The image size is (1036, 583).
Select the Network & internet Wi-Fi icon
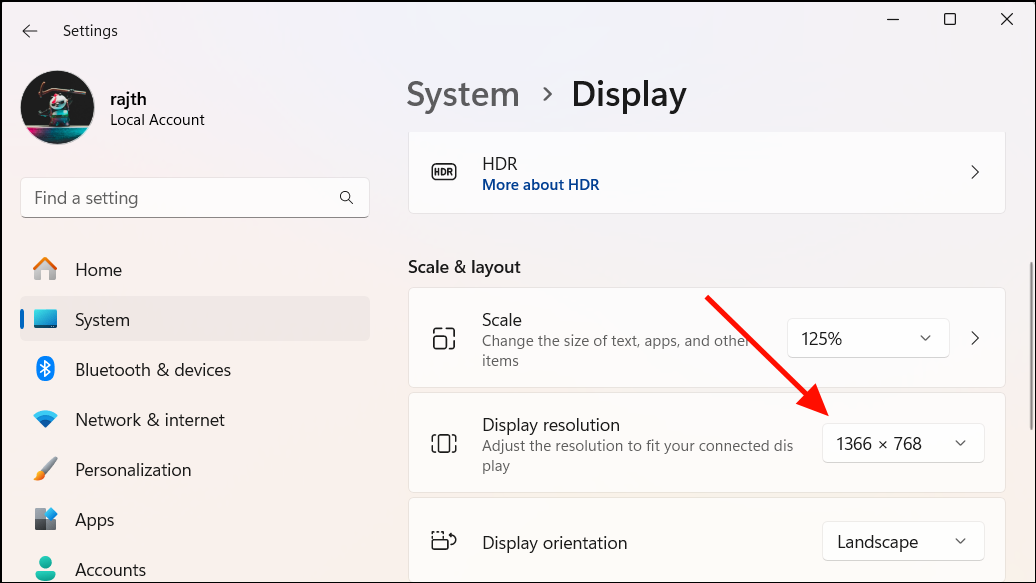click(45, 419)
